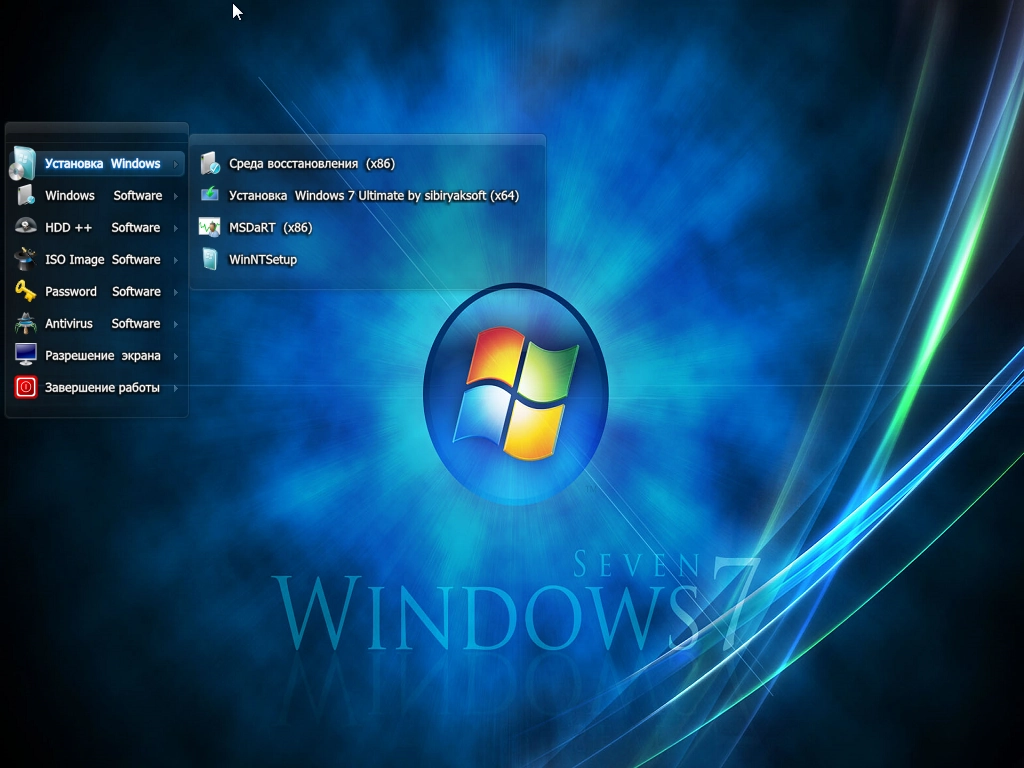Expand the HDD ++ Software submenu arrow
Viewport: 1024px width, 768px height.
click(x=175, y=228)
